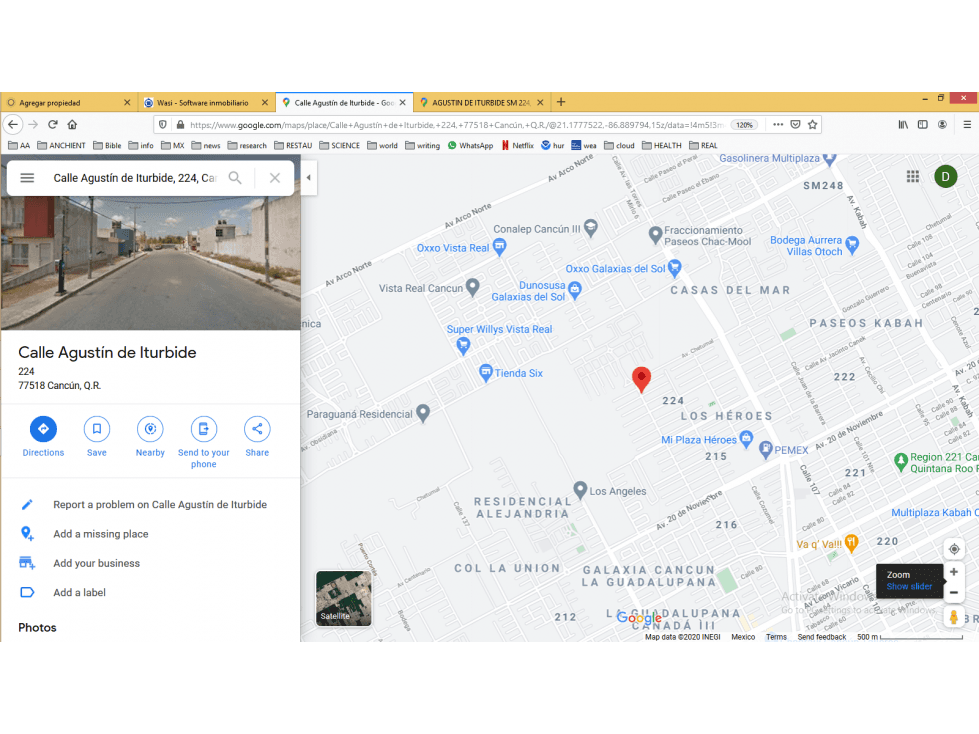Open page actions three-dot menu in address bar

click(777, 124)
